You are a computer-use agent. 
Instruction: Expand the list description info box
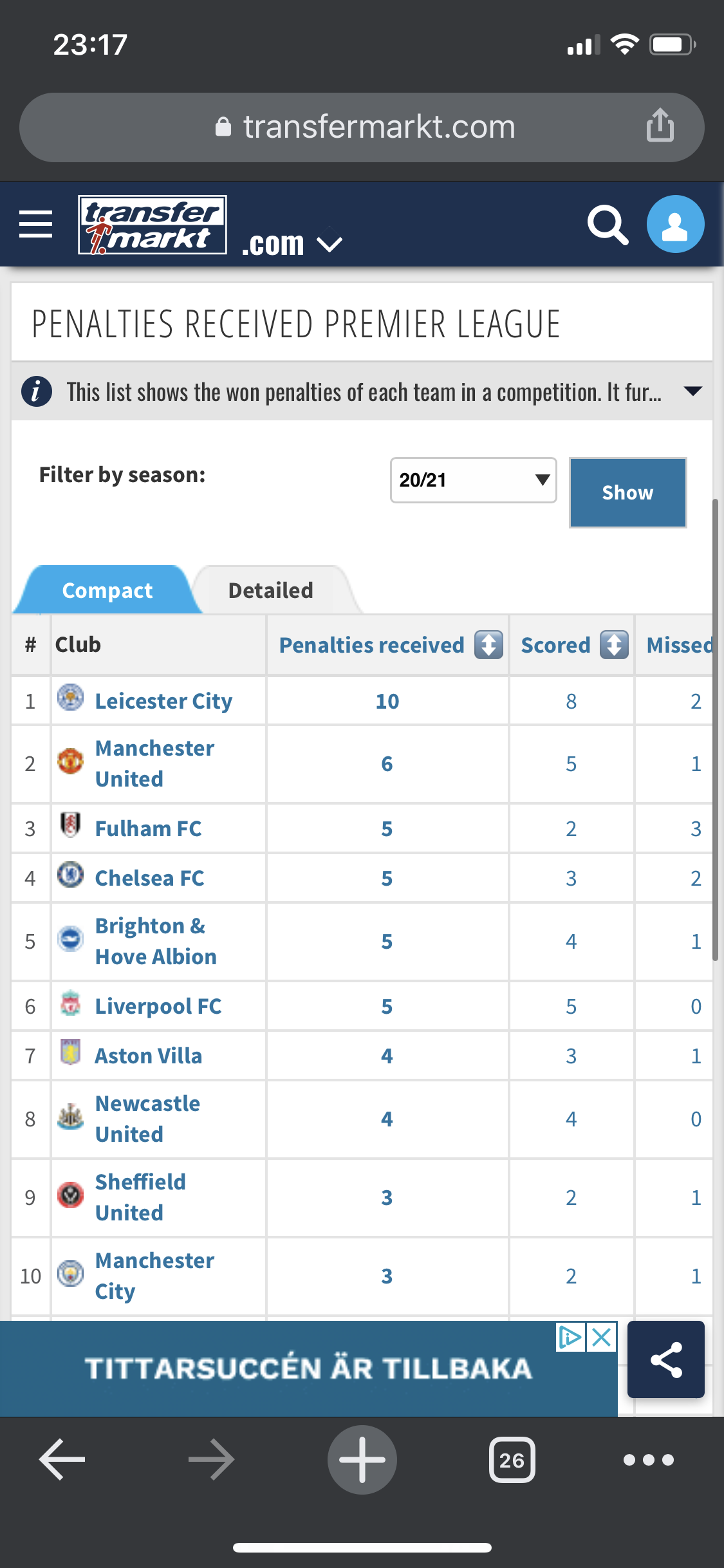pos(692,391)
